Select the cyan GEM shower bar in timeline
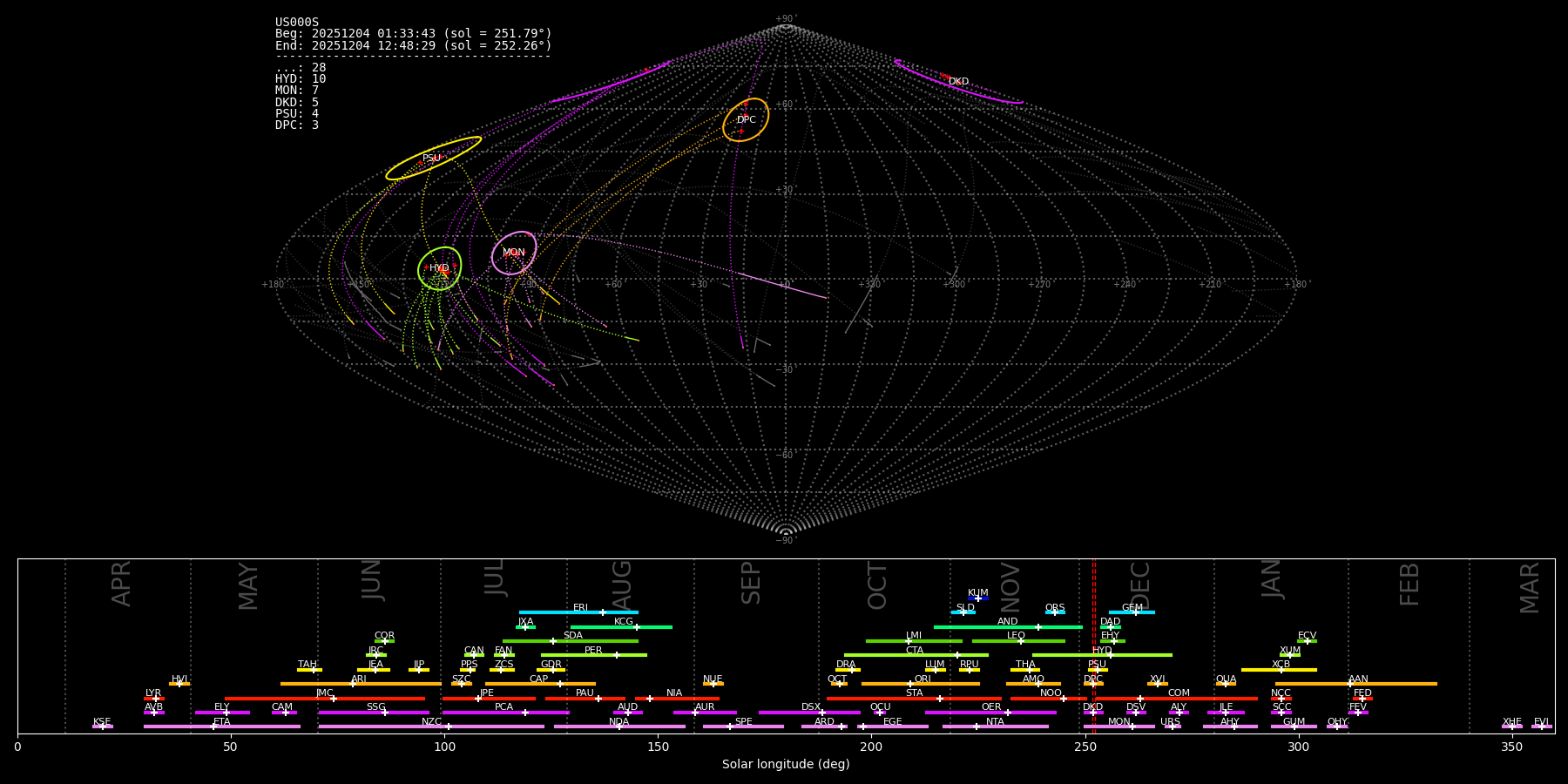 coord(1131,612)
